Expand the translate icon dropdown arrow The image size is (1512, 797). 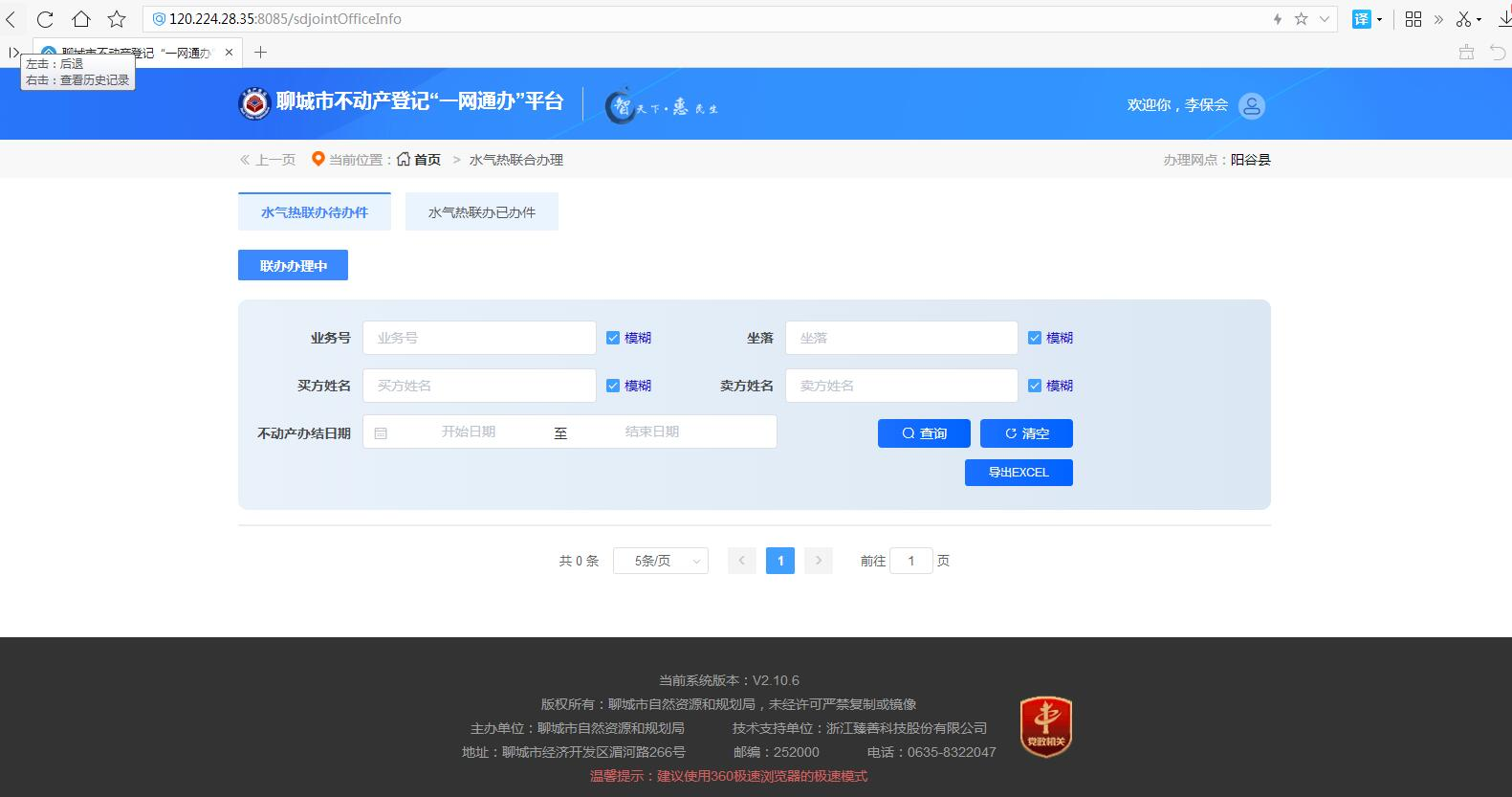pos(1379,20)
